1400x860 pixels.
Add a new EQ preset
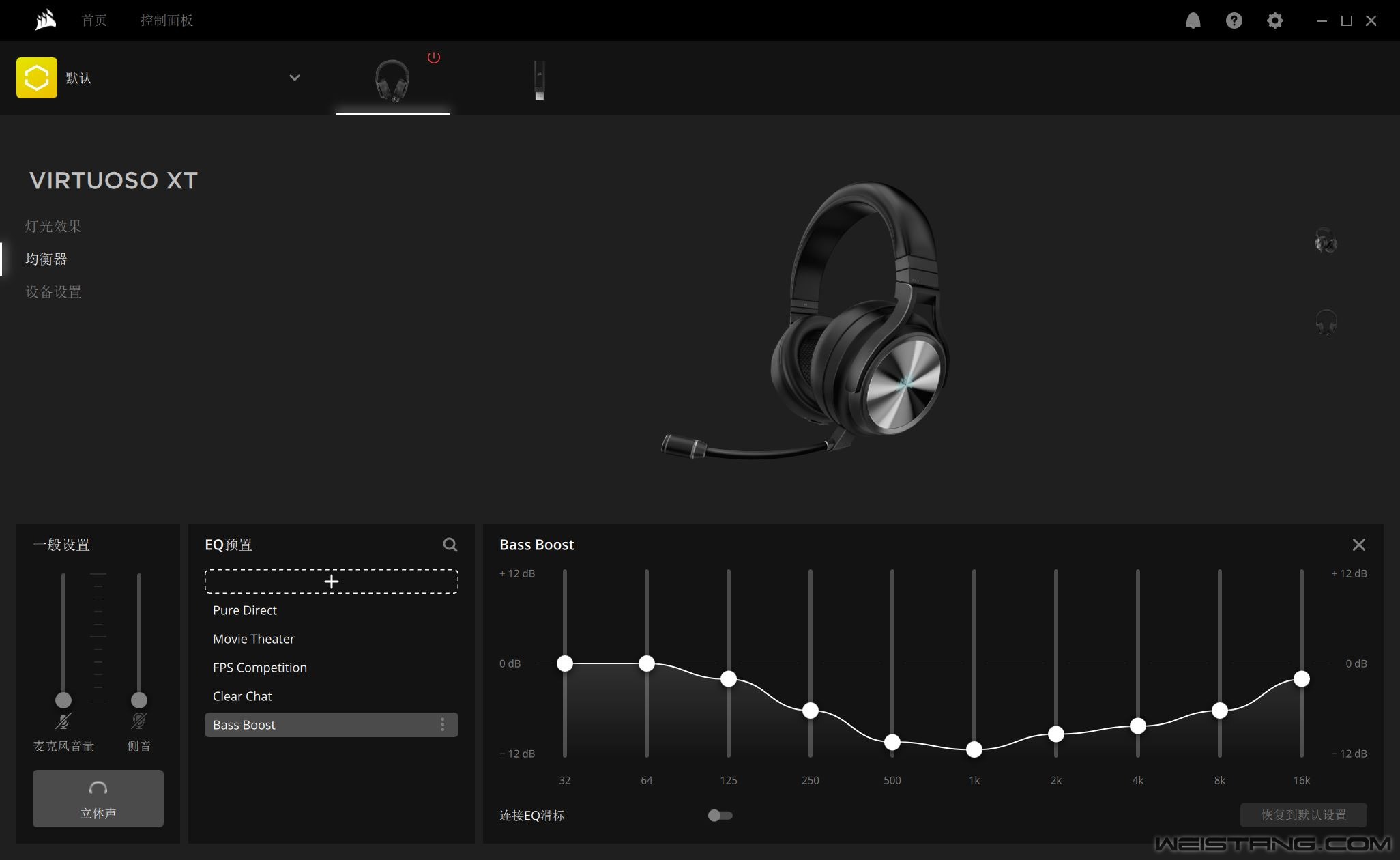click(332, 582)
